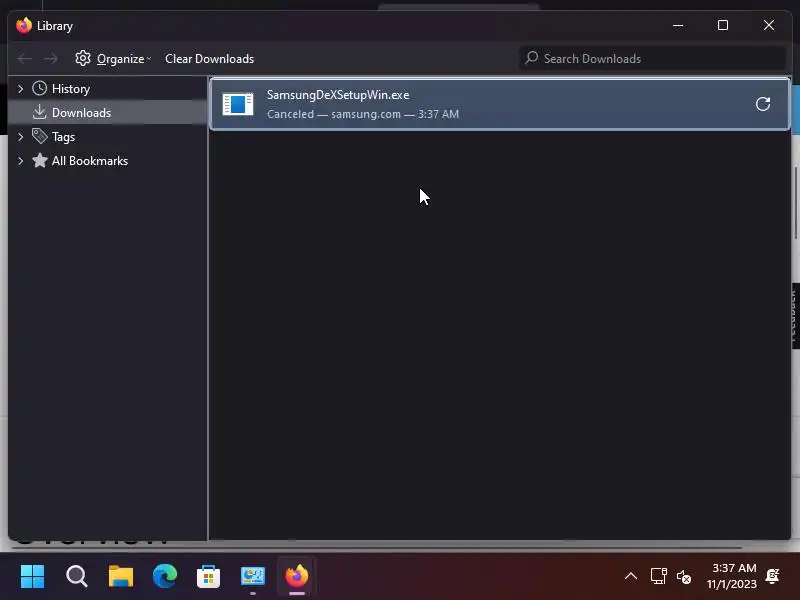Open File Explorer from taskbar
800x600 pixels.
(x=121, y=577)
